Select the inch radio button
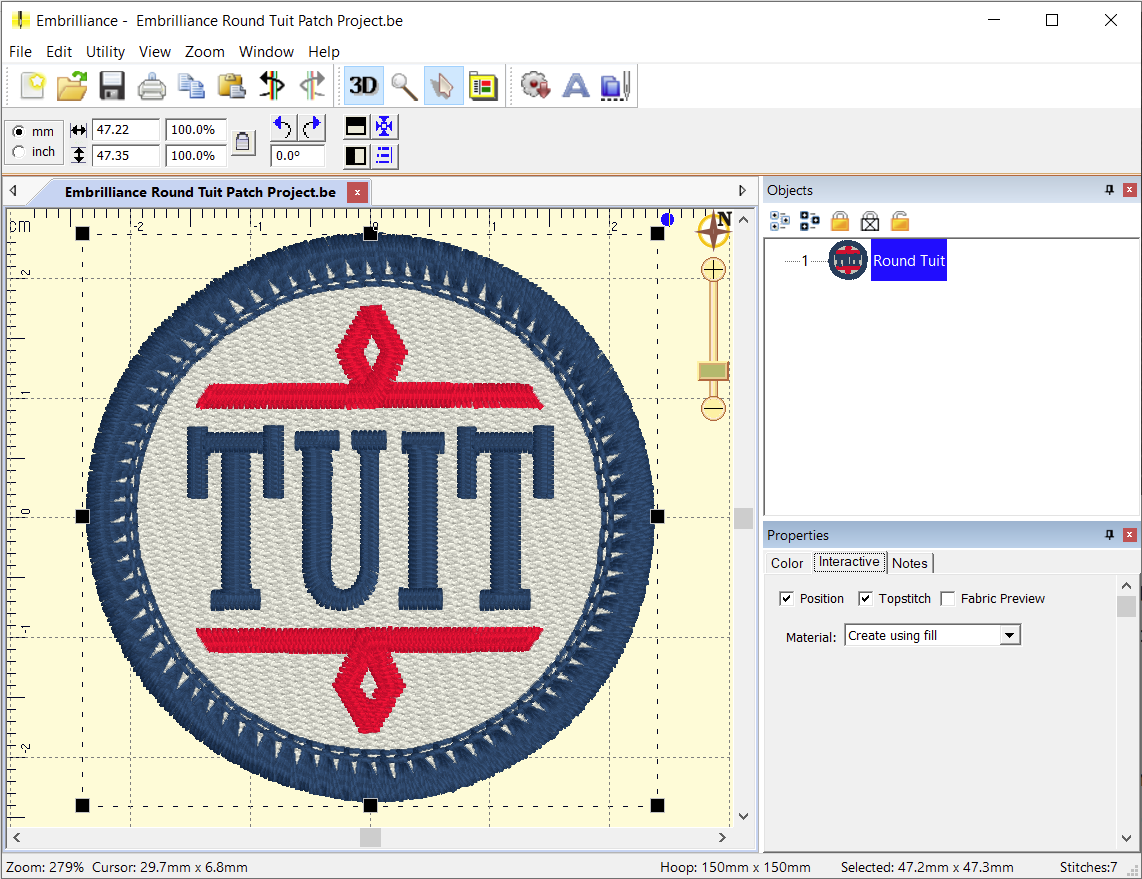The image size is (1142, 879). pyautogui.click(x=19, y=152)
